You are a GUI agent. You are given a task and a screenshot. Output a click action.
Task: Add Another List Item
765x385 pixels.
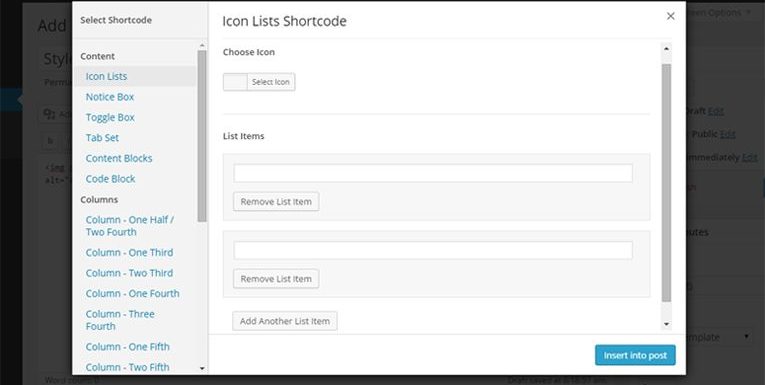click(285, 321)
